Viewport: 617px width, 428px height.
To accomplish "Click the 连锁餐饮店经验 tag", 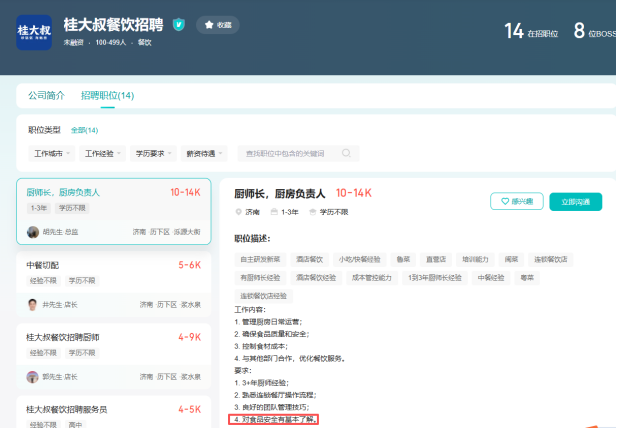I will click(x=263, y=296).
